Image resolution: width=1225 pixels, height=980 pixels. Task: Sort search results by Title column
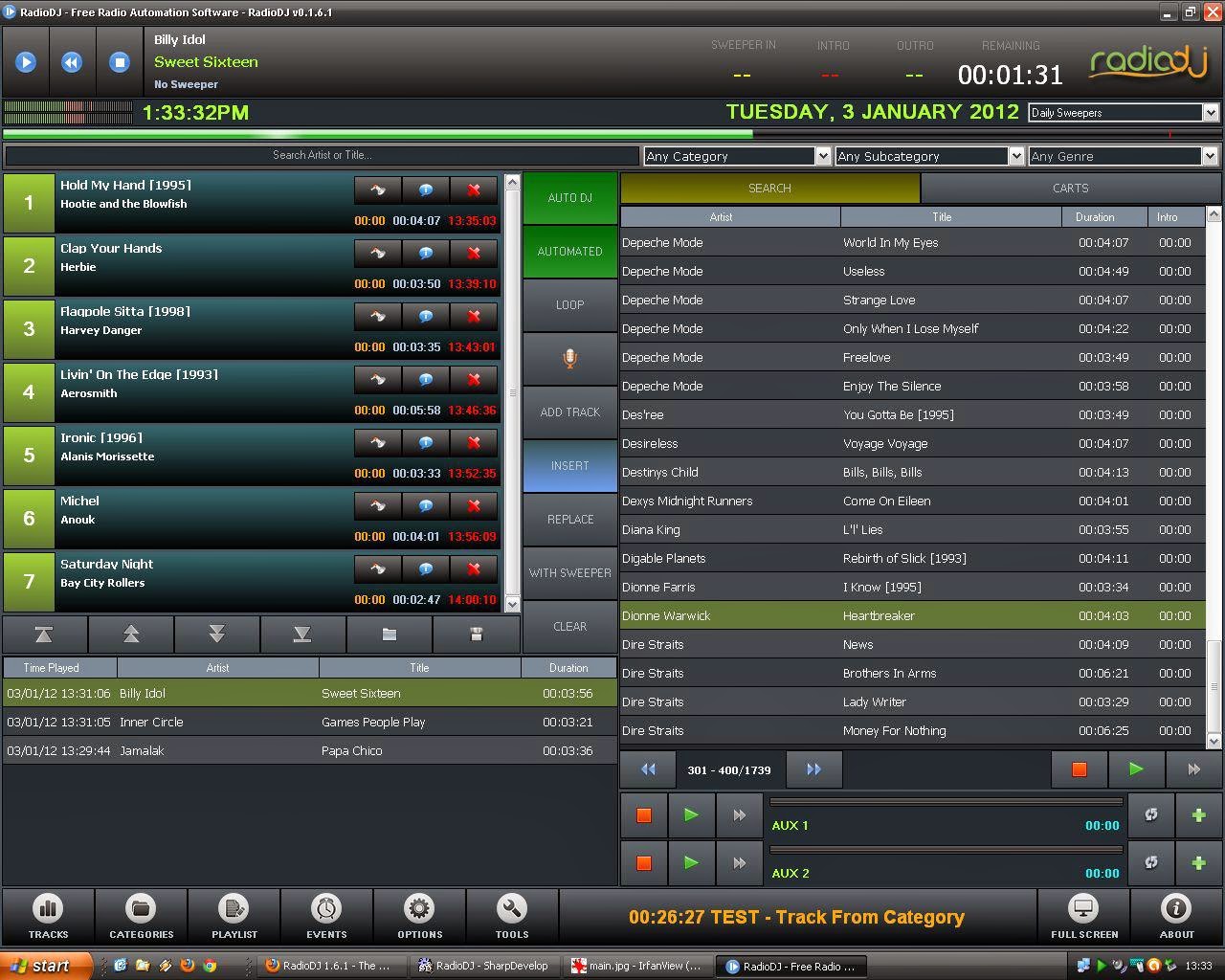[x=950, y=217]
